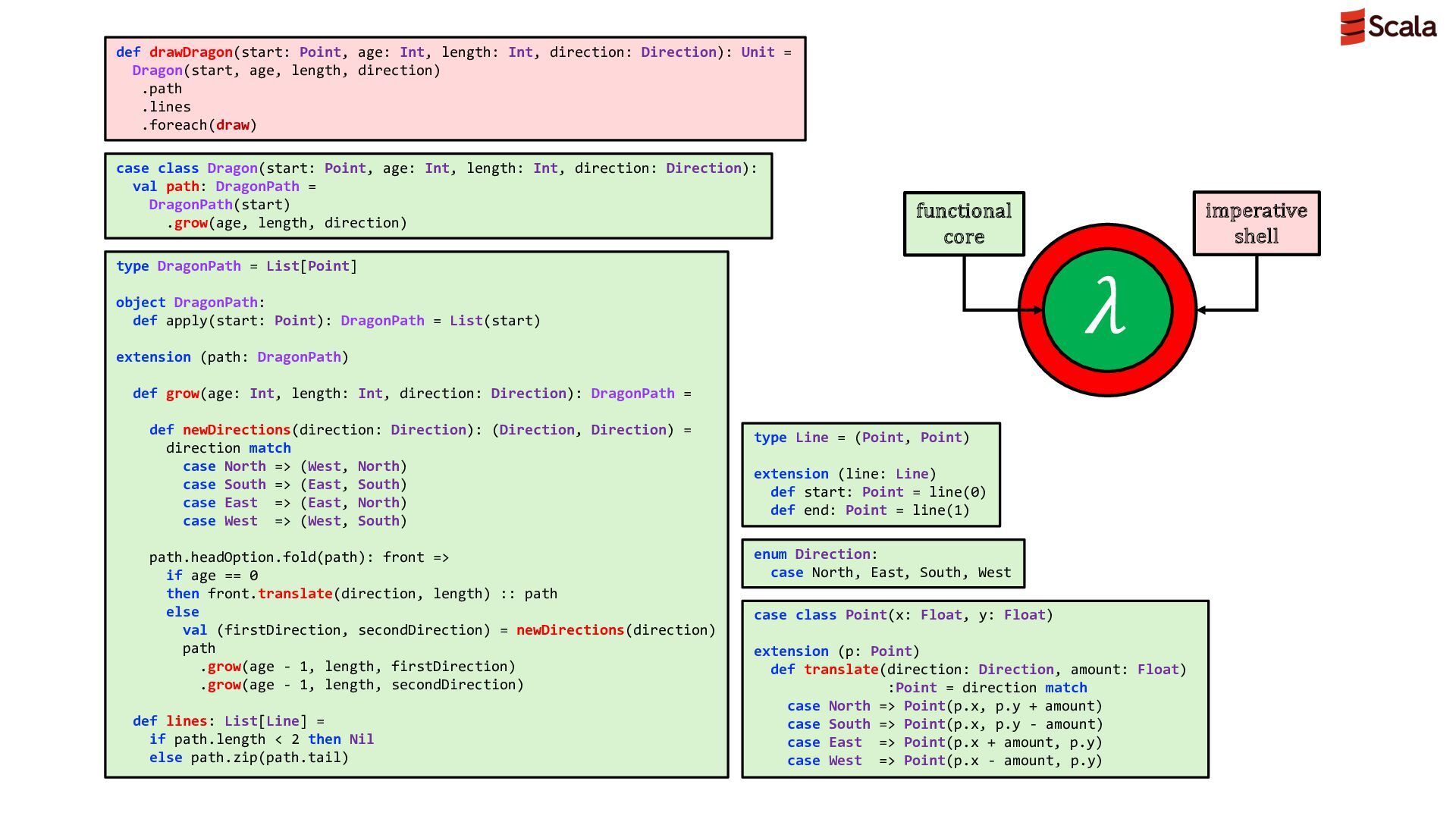Click the white lambda symbol
The image size is (1456, 819).
1106,306
